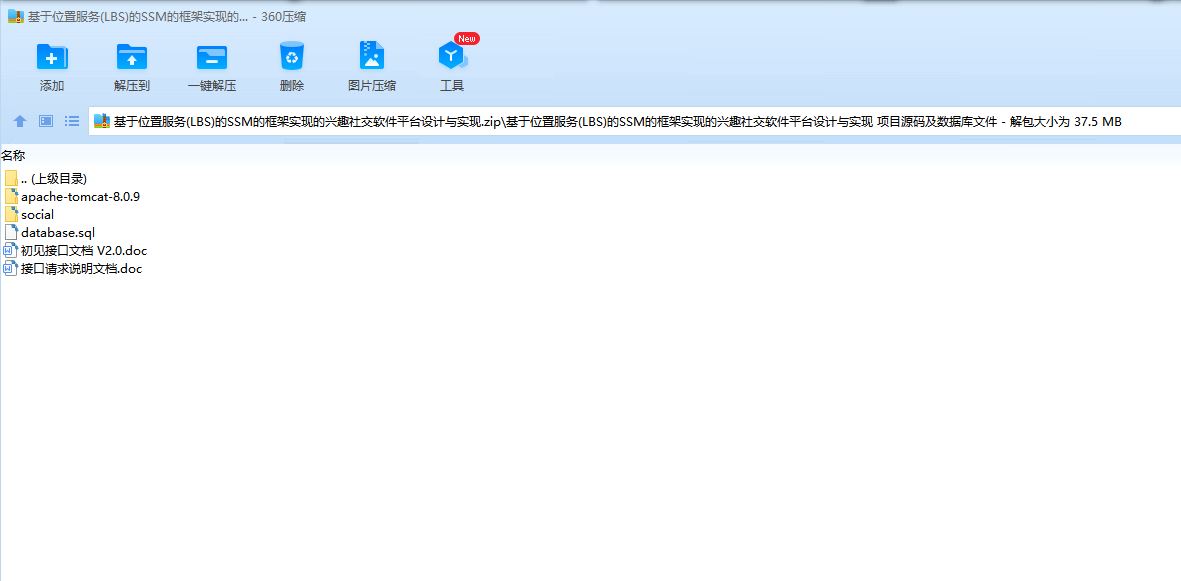Click the 名称 column header
1181x581 pixels.
pyautogui.click(x=13, y=156)
